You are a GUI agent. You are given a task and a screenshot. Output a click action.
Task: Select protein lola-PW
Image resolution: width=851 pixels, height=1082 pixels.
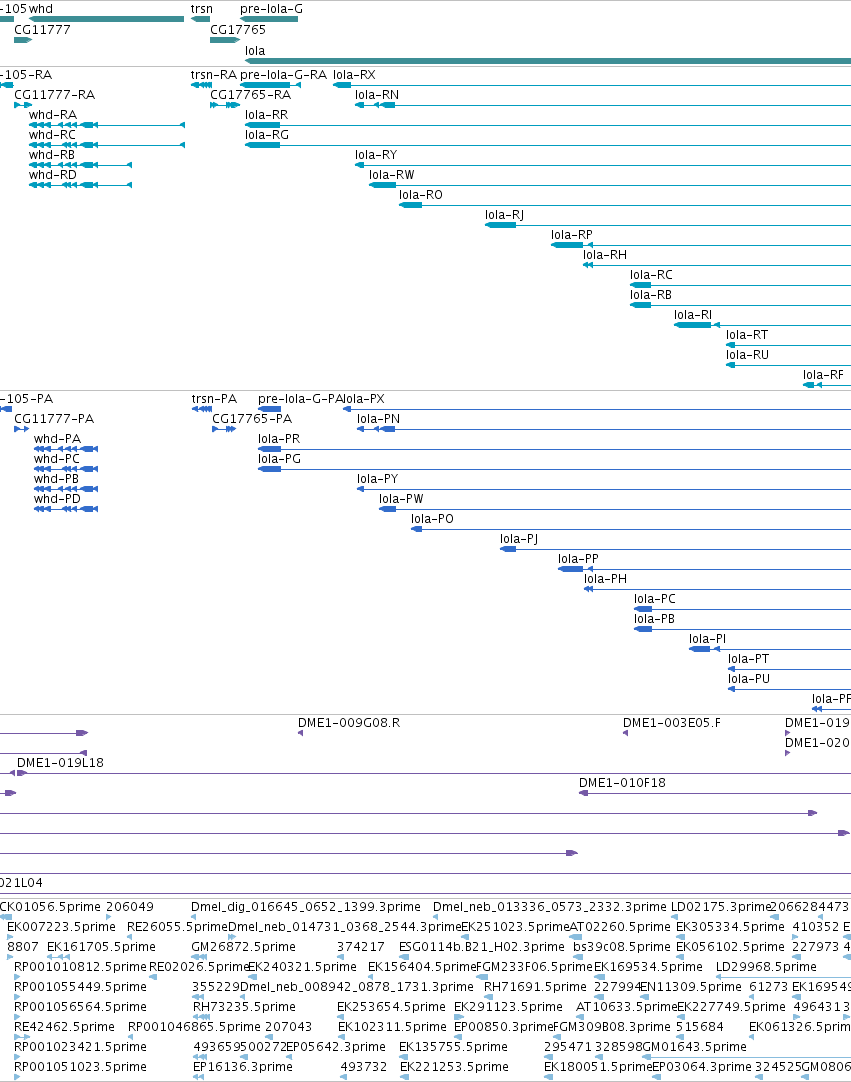[615, 509]
